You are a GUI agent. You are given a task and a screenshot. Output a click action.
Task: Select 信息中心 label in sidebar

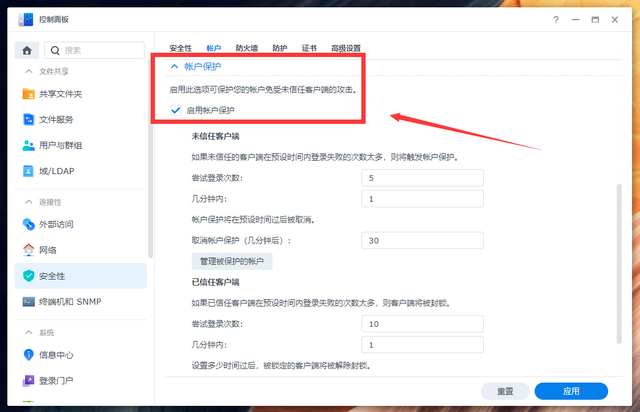click(x=56, y=355)
